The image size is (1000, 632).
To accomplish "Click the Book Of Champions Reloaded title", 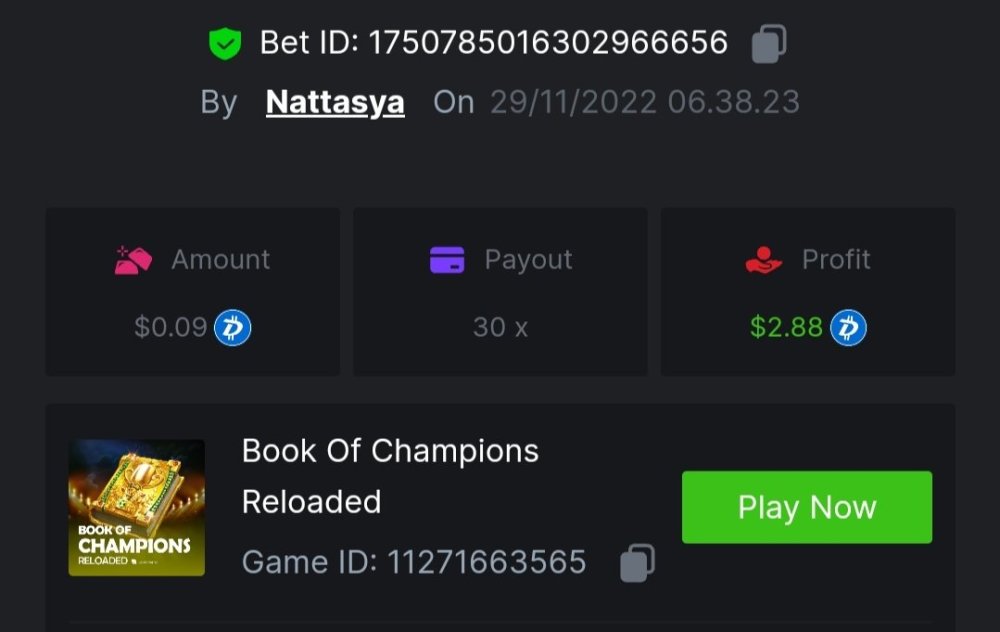I will pos(390,475).
